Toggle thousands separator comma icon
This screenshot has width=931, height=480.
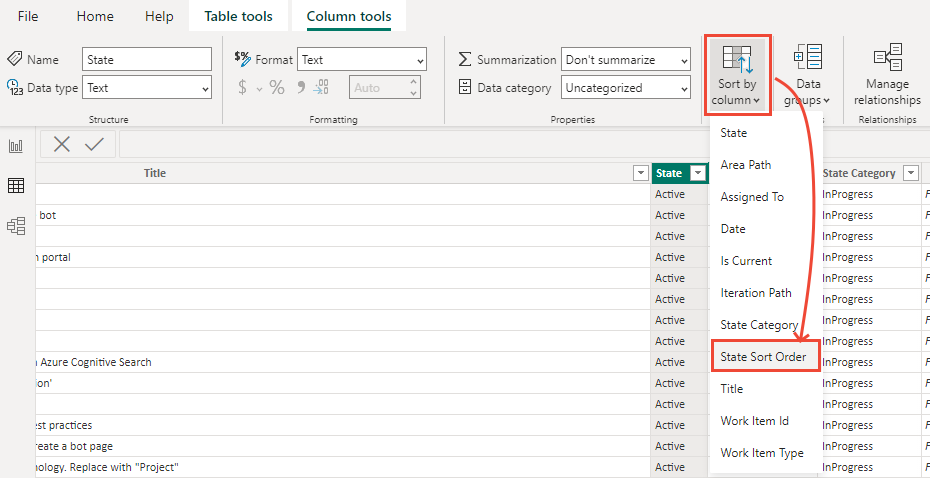(x=301, y=88)
